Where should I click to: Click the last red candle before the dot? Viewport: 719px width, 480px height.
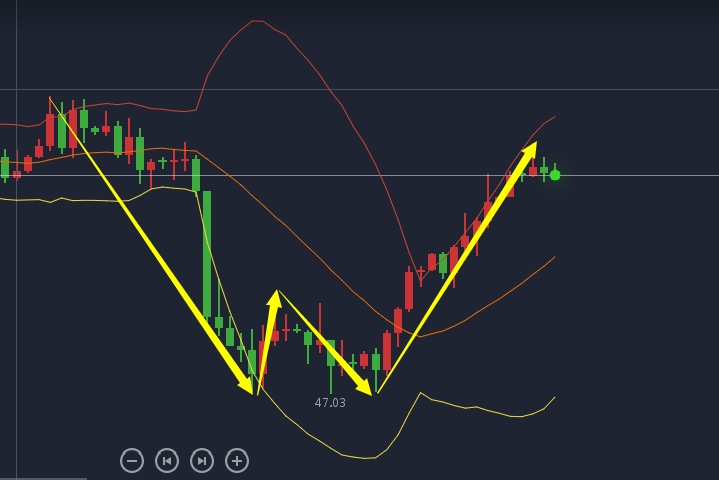pyautogui.click(x=533, y=171)
